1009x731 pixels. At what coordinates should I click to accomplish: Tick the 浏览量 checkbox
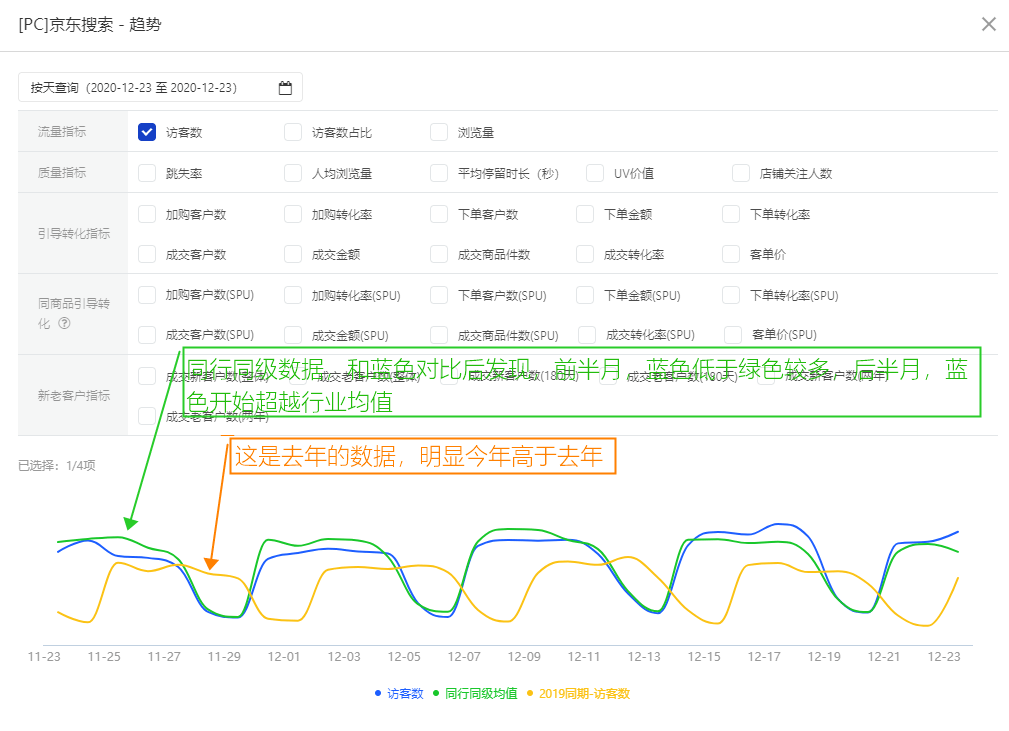(x=439, y=132)
